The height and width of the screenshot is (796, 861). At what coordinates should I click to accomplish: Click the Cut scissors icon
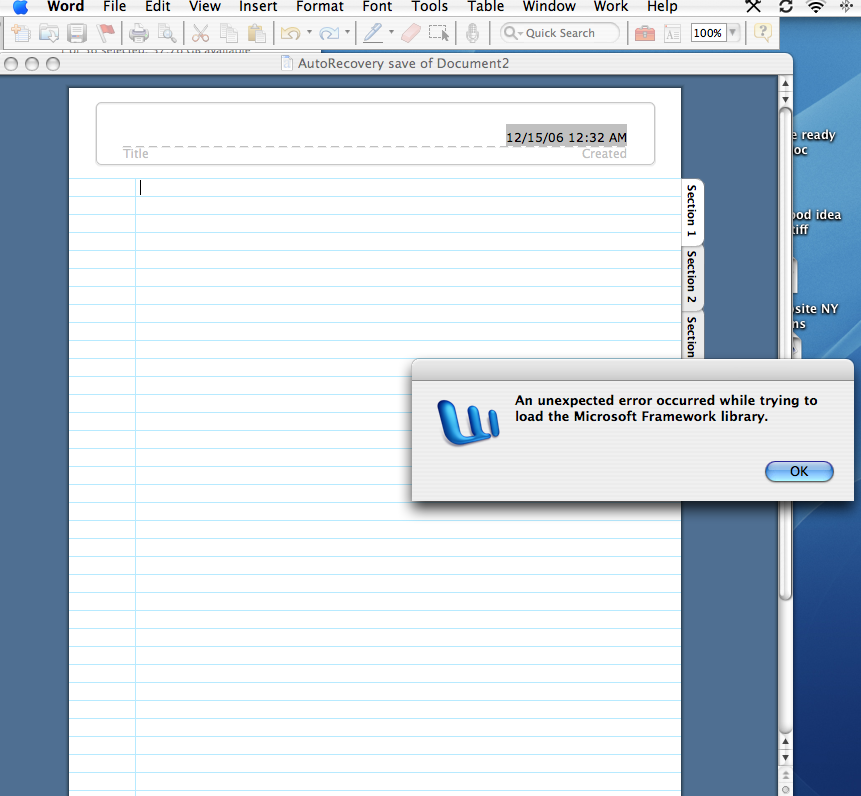[200, 33]
